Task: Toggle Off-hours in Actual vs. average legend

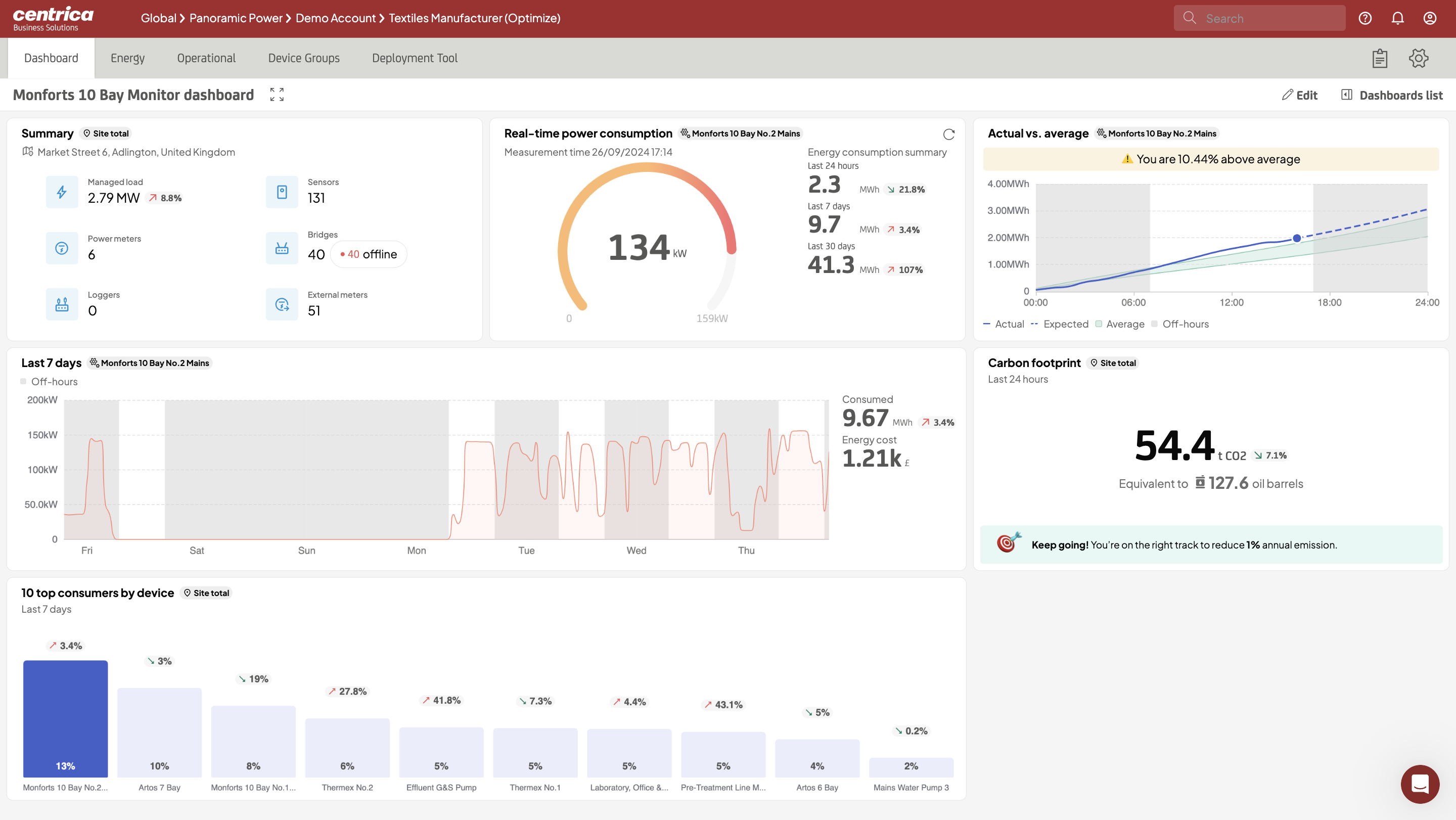Action: (x=1180, y=324)
